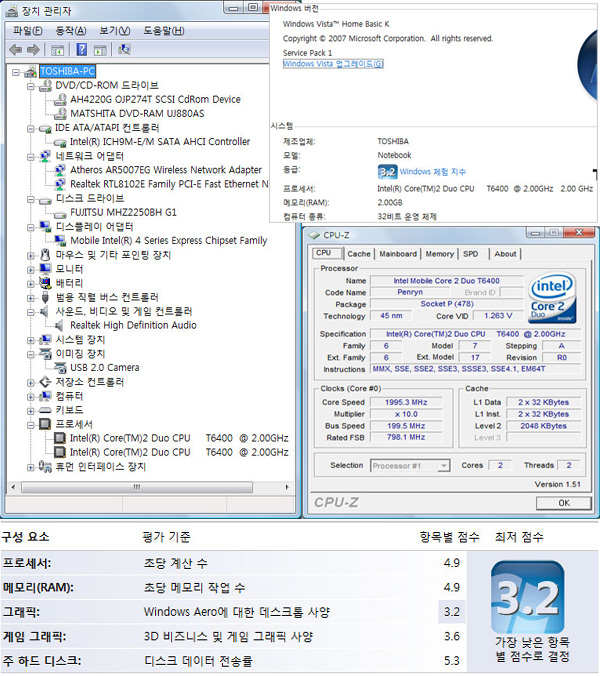Click the blue Help question-mark toolbar icon

(81, 50)
